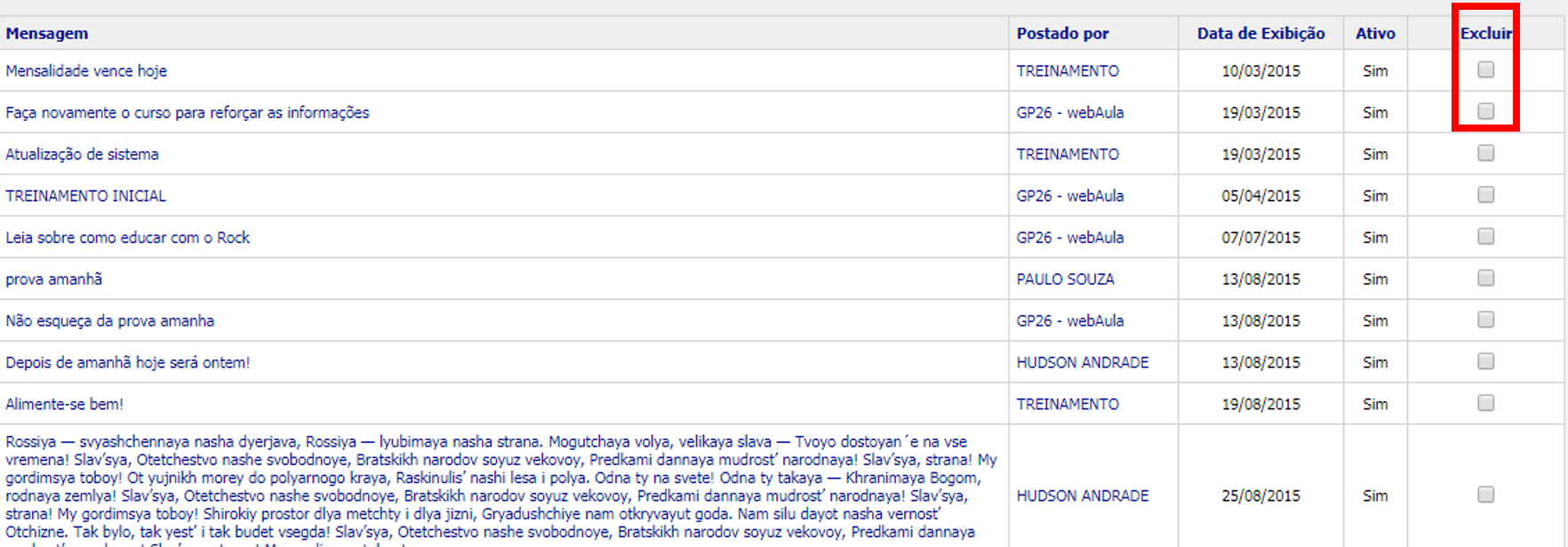This screenshot has width=1568, height=547.
Task: Check Excluir box for "Mensalidade vence hoje"
Action: click(1485, 69)
